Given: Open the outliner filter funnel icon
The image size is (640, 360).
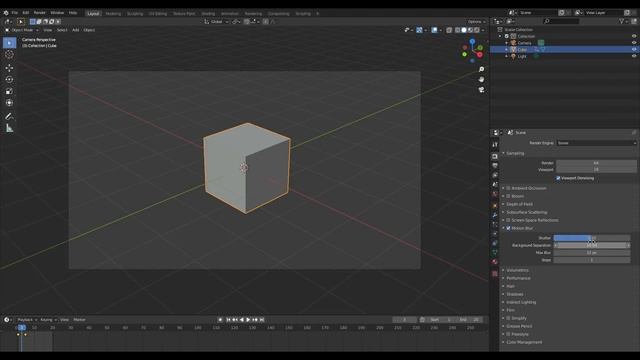Looking at the screenshot, I should [x=621, y=21].
